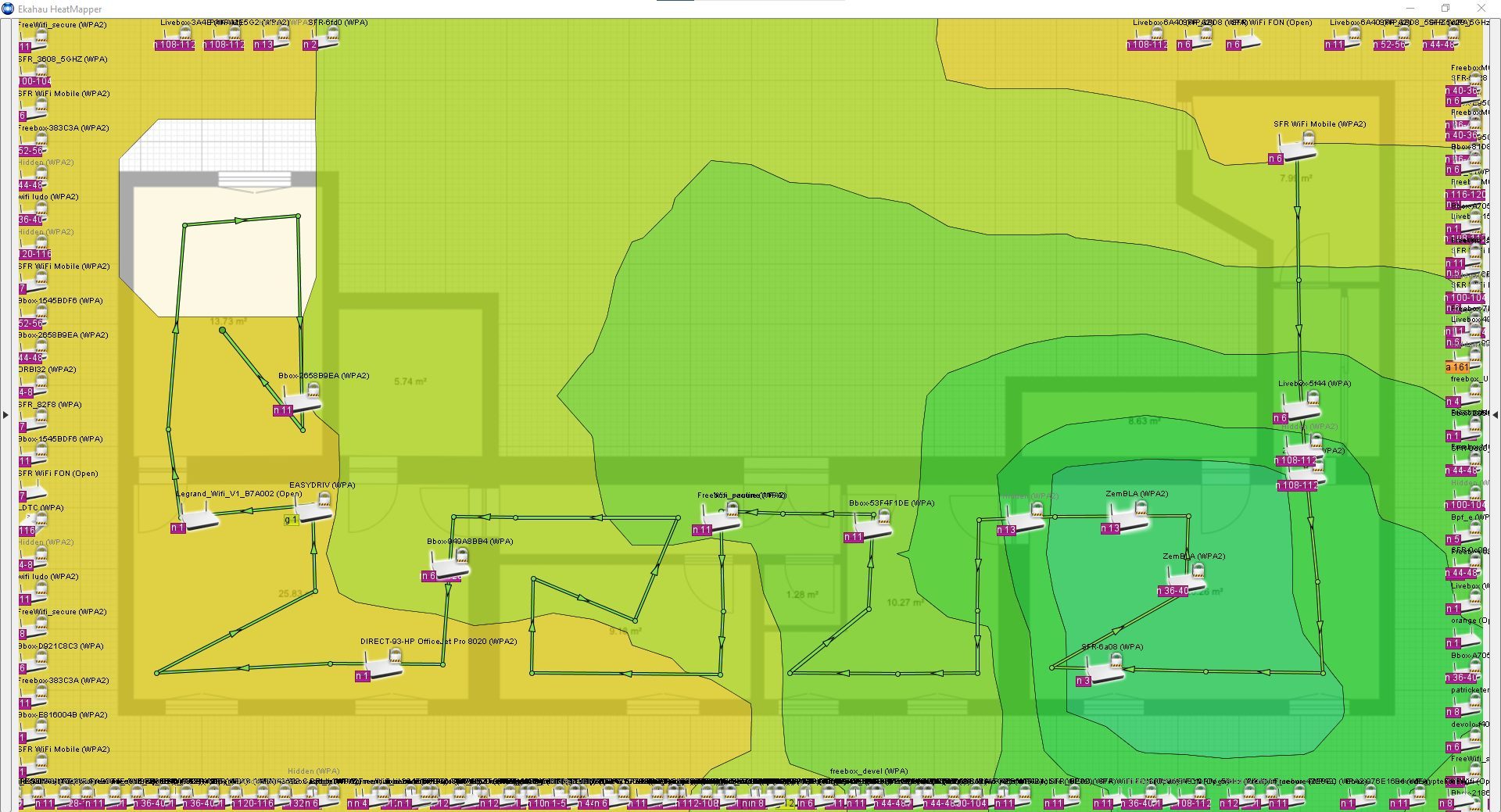Select the SFR-6fd0 (WPA) access point icon
1501x812 pixels.
pos(323,37)
